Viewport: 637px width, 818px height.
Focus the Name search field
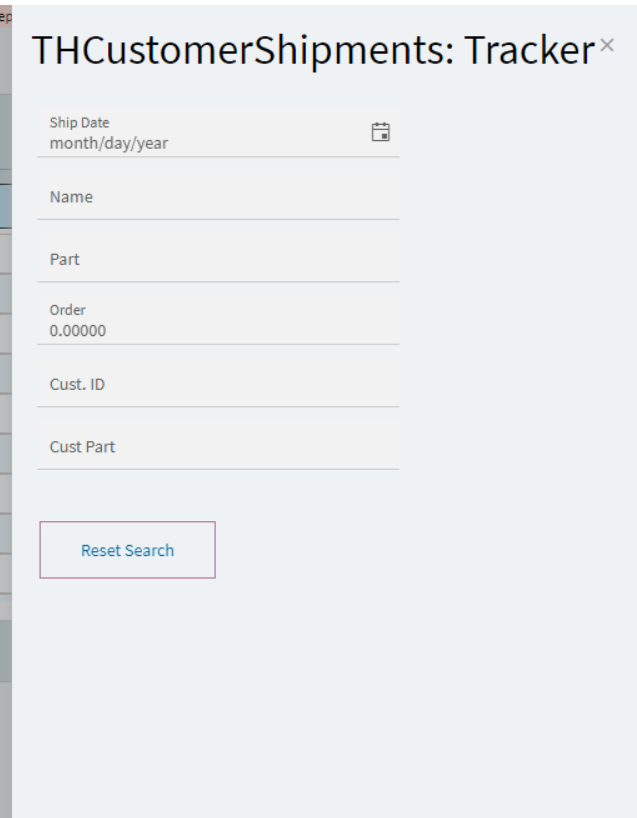tap(218, 195)
